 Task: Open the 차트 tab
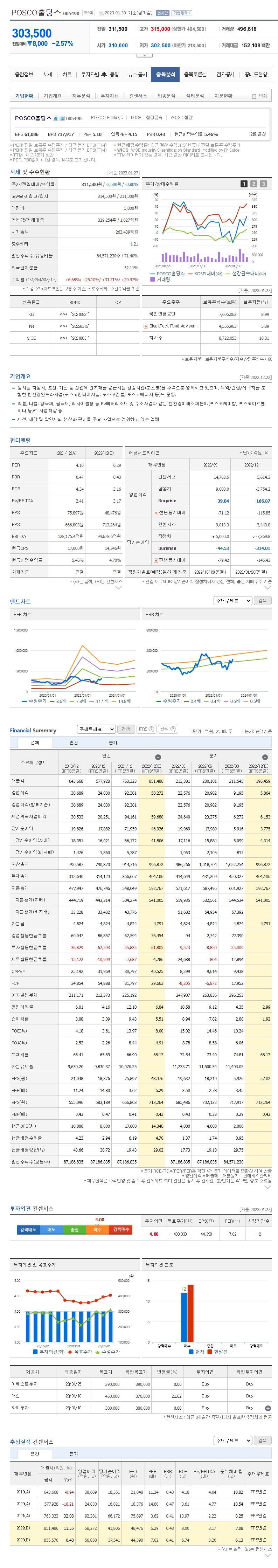click(67, 74)
